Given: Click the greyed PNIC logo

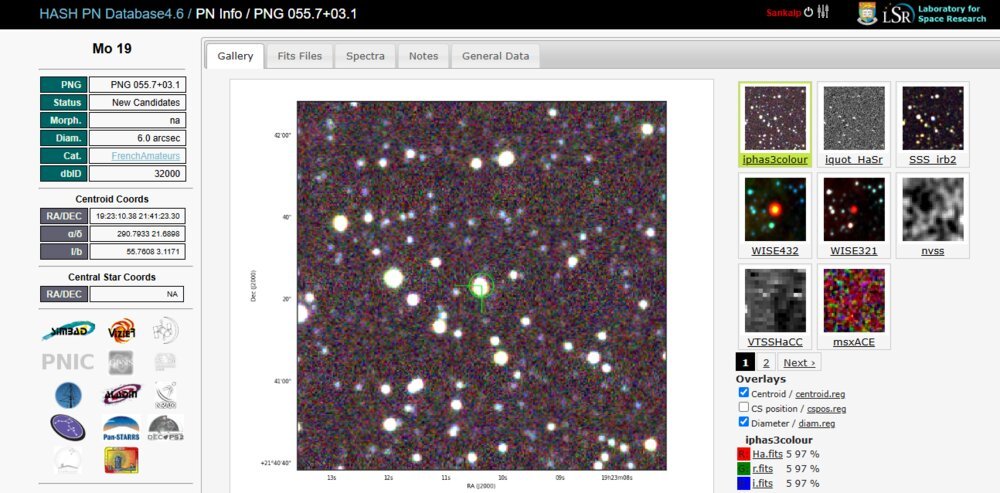Looking at the screenshot, I should pos(68,362).
